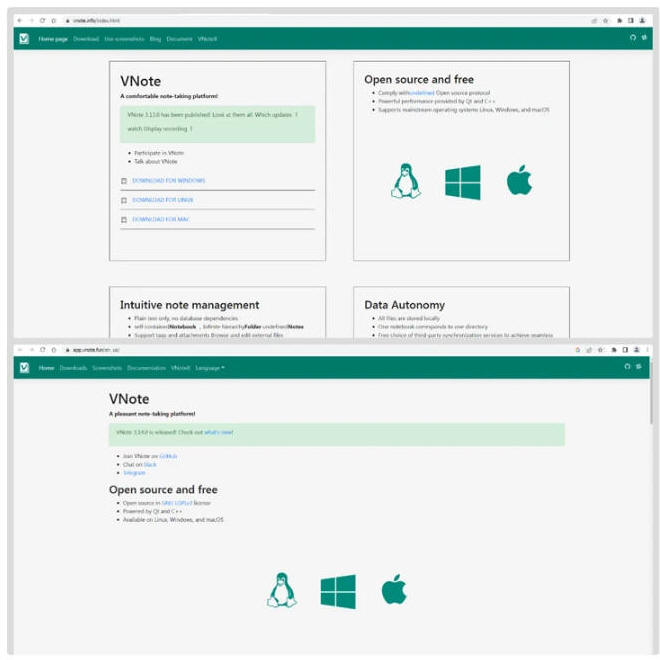This screenshot has width=660, height=660.
Task: Open Documentation in the bottom window navbar
Action: [146, 368]
